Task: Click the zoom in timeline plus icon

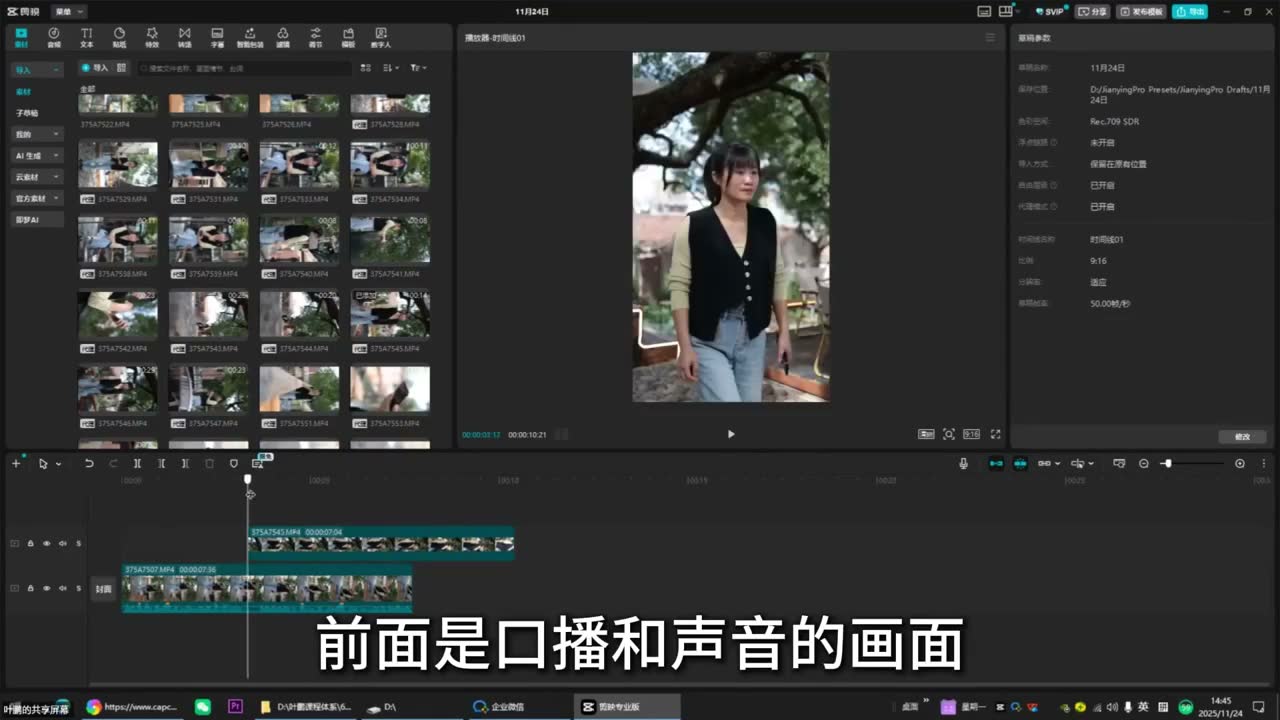Action: (1240, 463)
